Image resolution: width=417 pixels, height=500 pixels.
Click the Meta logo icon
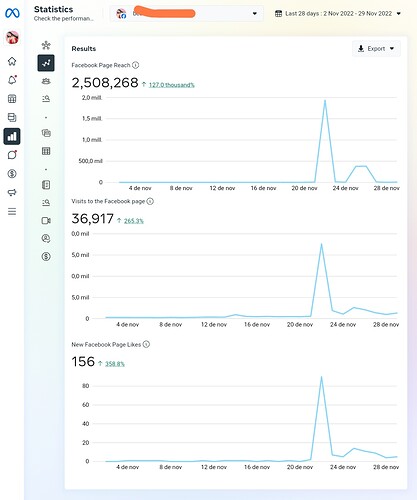[12, 13]
